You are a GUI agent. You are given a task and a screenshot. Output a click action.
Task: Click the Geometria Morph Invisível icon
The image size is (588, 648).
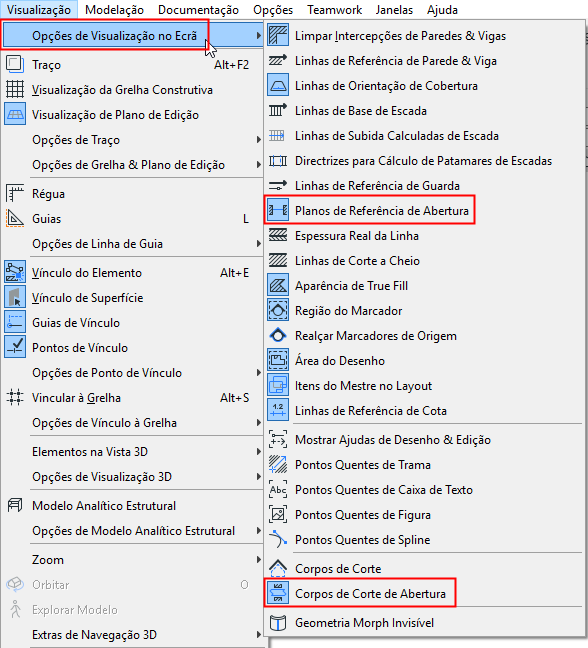(x=278, y=623)
